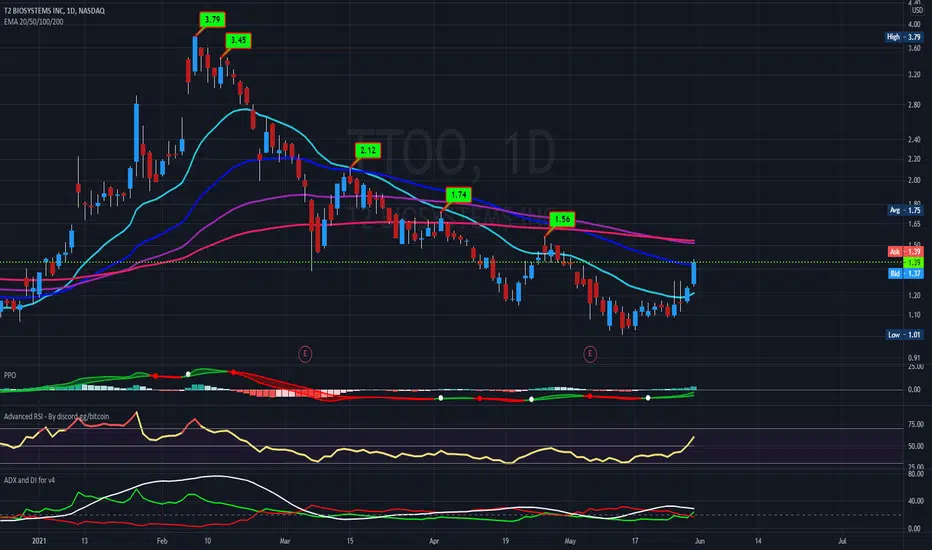Click the 2021 label on time axis
The image size is (932, 550).
tap(39, 541)
